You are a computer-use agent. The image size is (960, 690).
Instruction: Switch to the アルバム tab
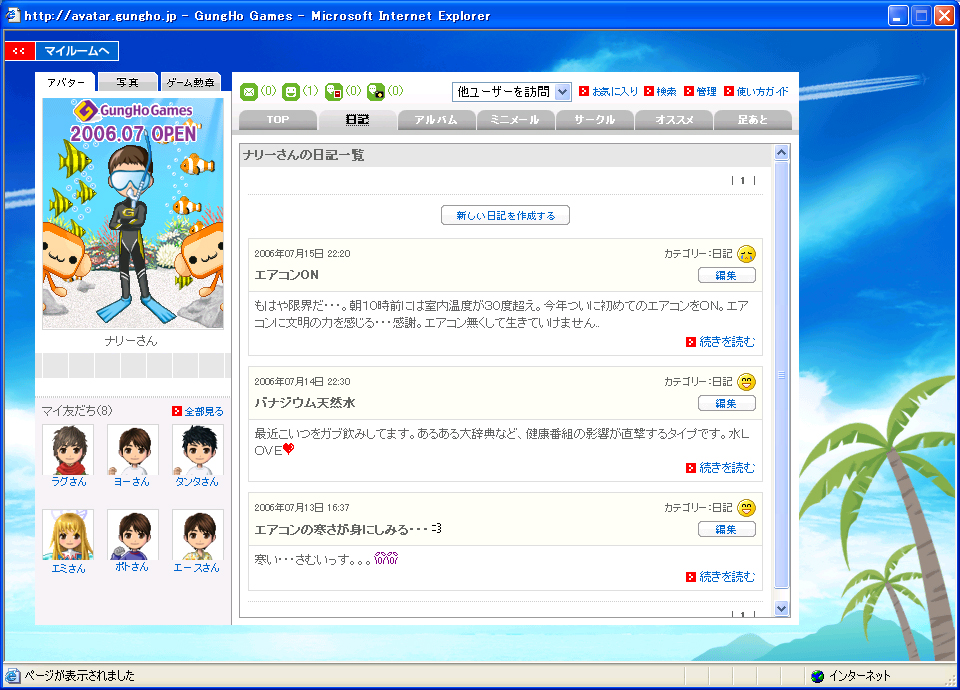point(436,120)
